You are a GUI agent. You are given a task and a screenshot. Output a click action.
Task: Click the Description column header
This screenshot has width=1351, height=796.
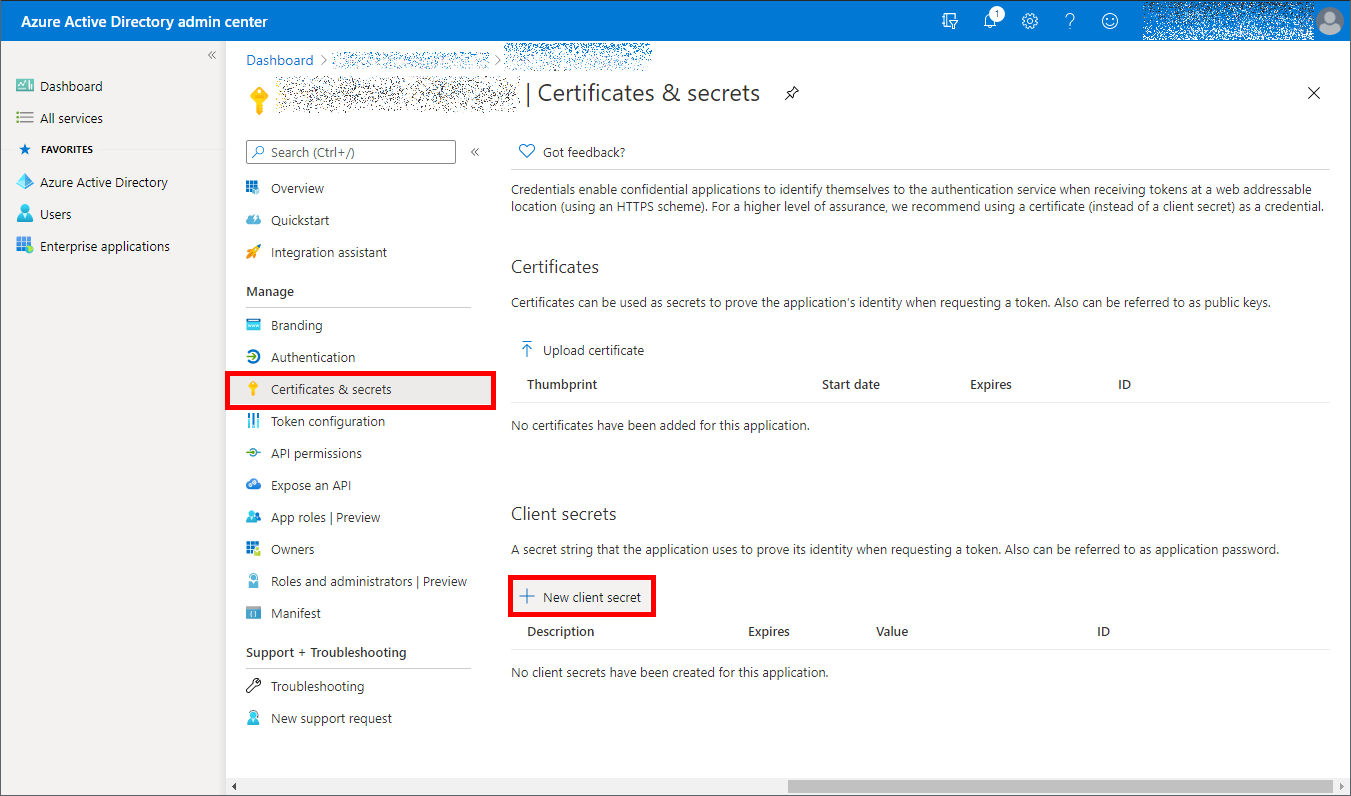click(561, 631)
